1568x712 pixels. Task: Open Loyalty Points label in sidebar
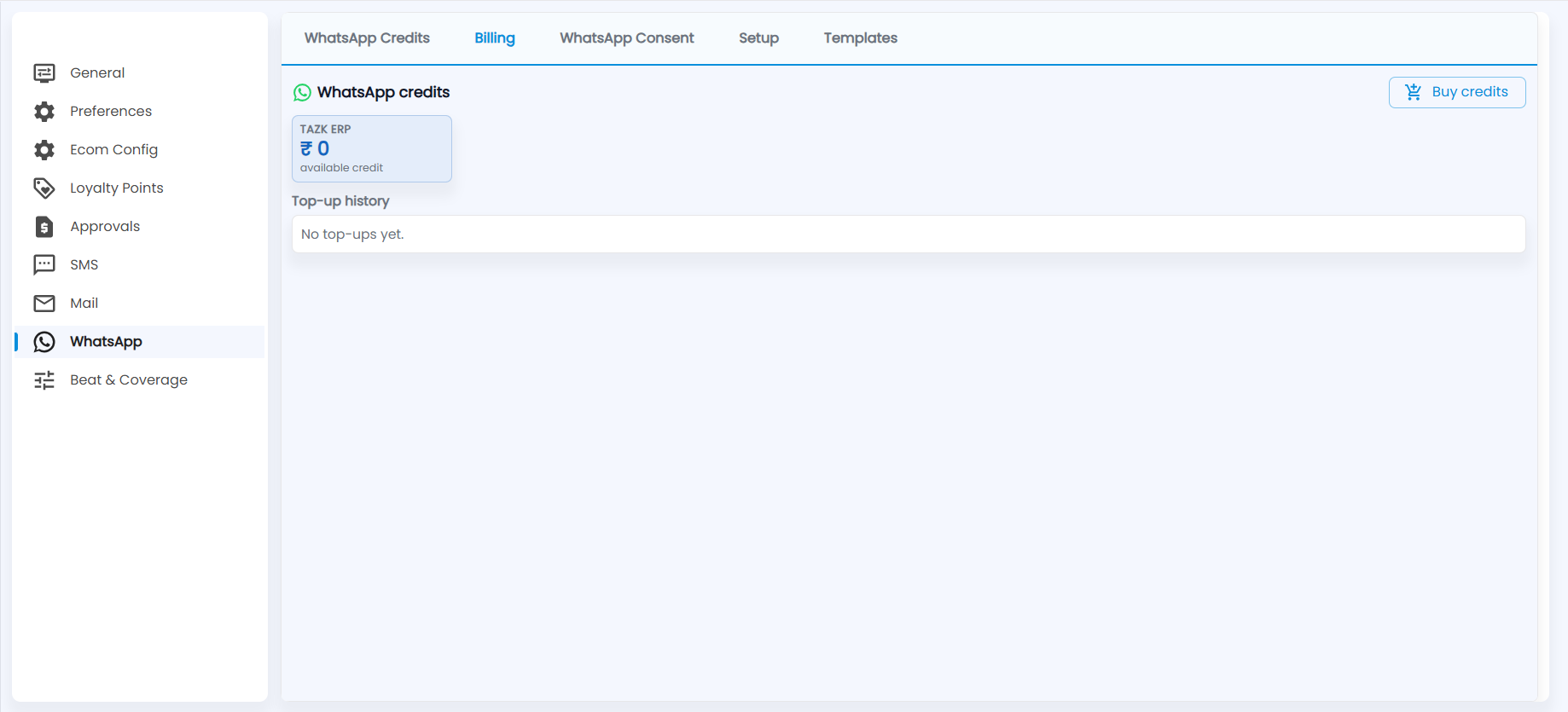(x=117, y=188)
